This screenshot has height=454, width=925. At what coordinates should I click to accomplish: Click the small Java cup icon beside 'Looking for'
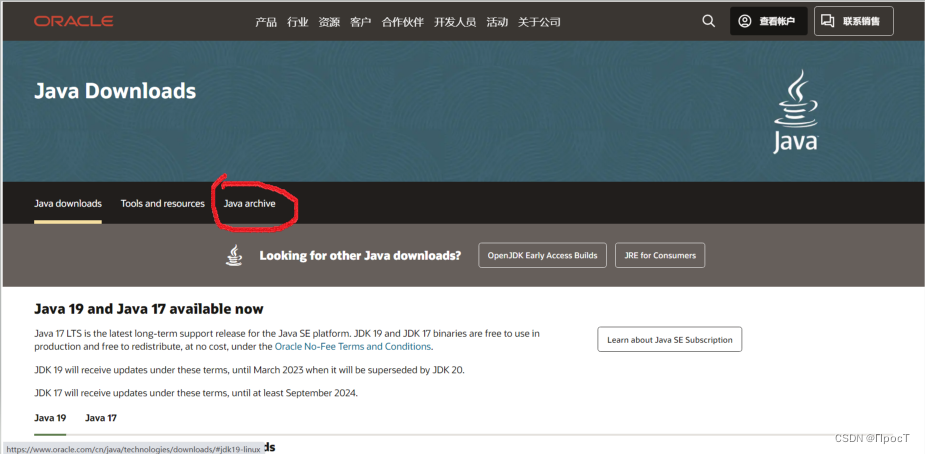pos(234,255)
